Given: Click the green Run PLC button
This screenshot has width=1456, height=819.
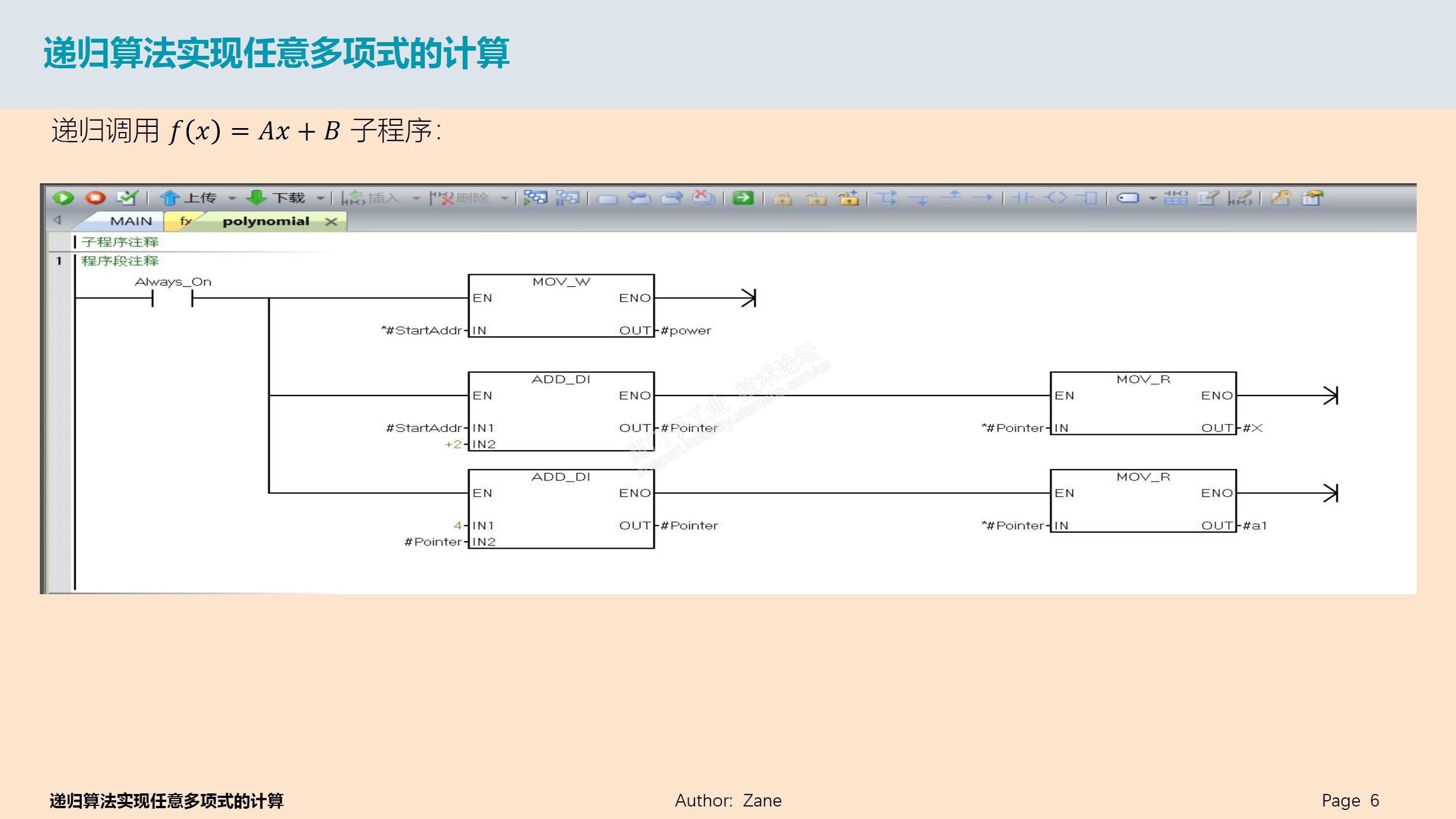Looking at the screenshot, I should click(63, 198).
